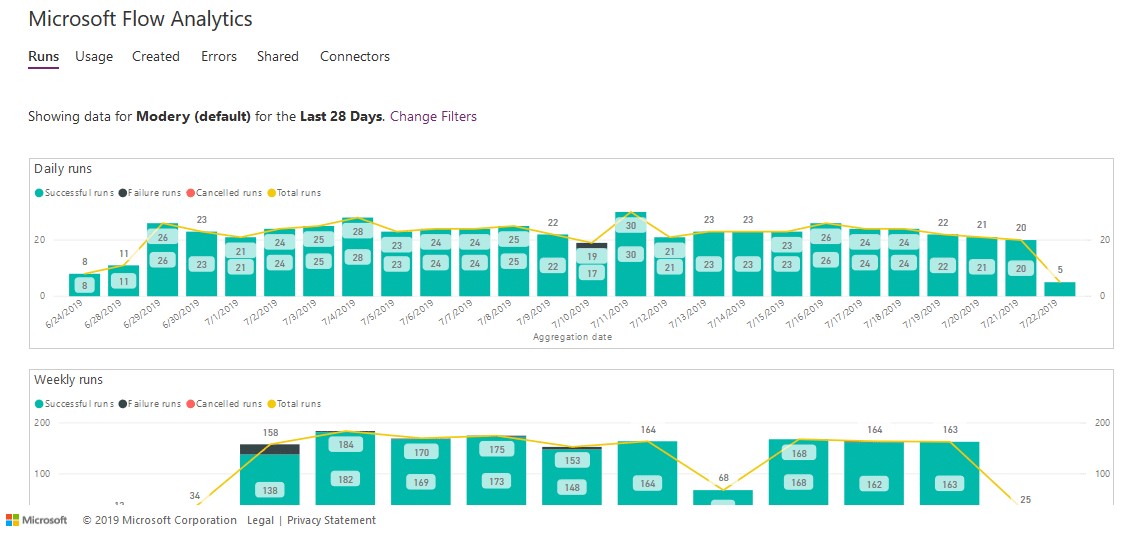
Task: Click the Change Filters link
Action: (x=433, y=116)
